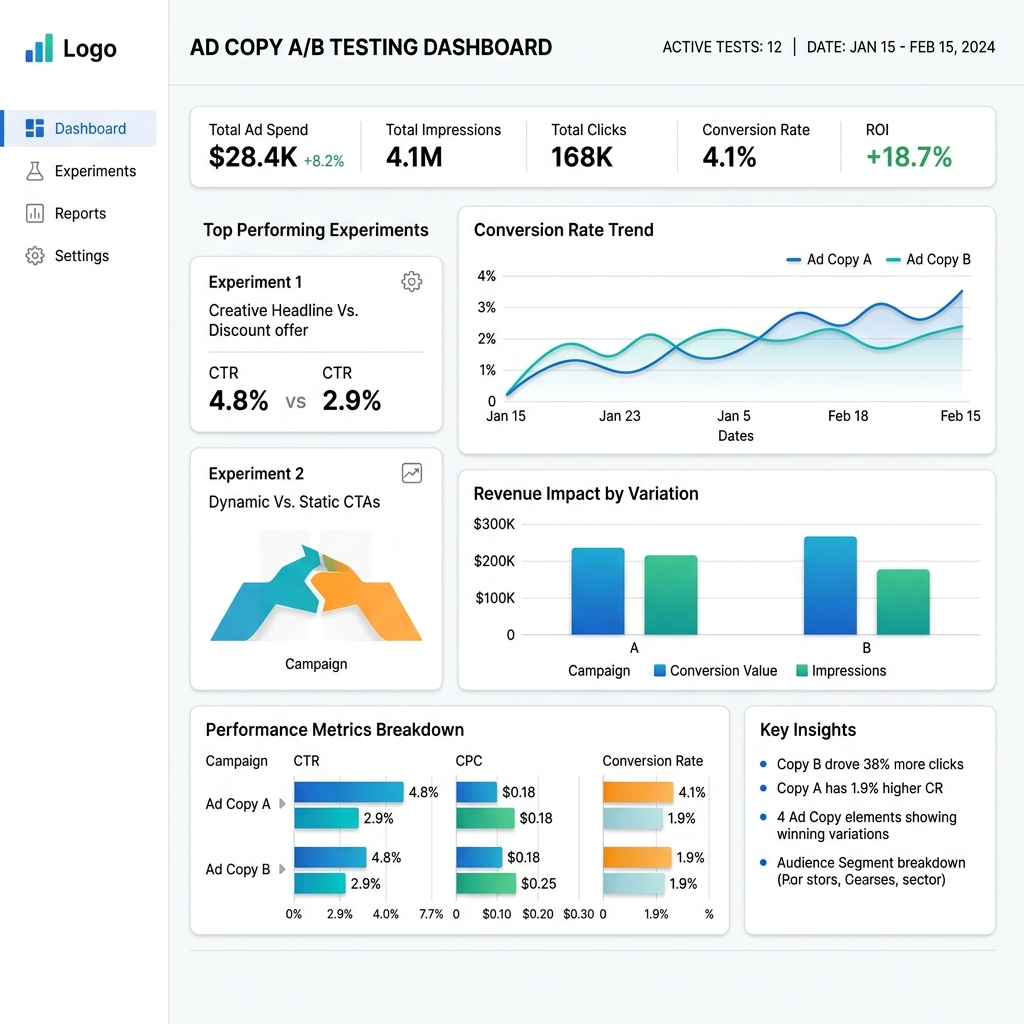Select the Experiment 1 card title
1024x1024 pixels.
pyautogui.click(x=255, y=282)
